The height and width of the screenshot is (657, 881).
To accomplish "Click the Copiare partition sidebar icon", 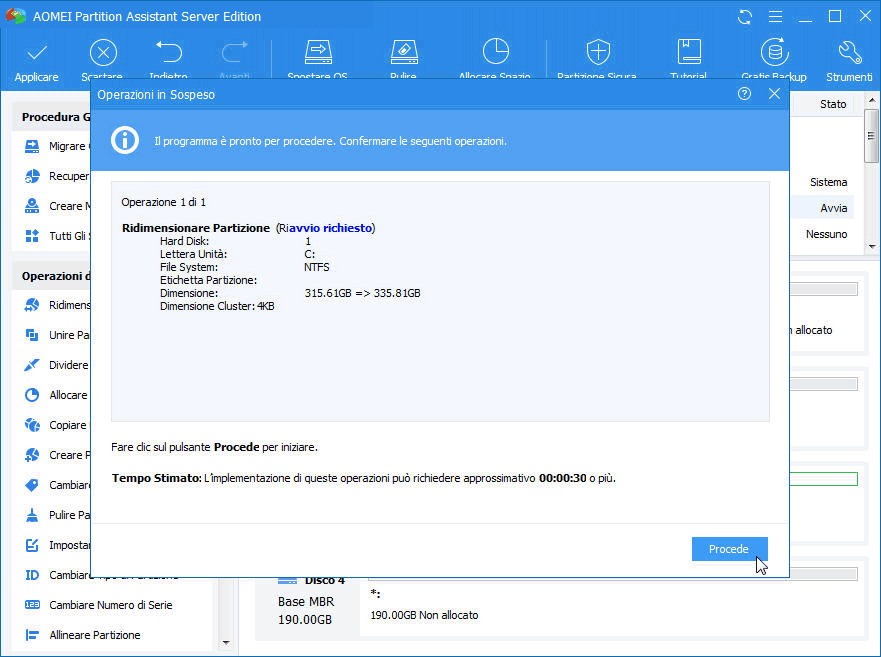I will 32,425.
